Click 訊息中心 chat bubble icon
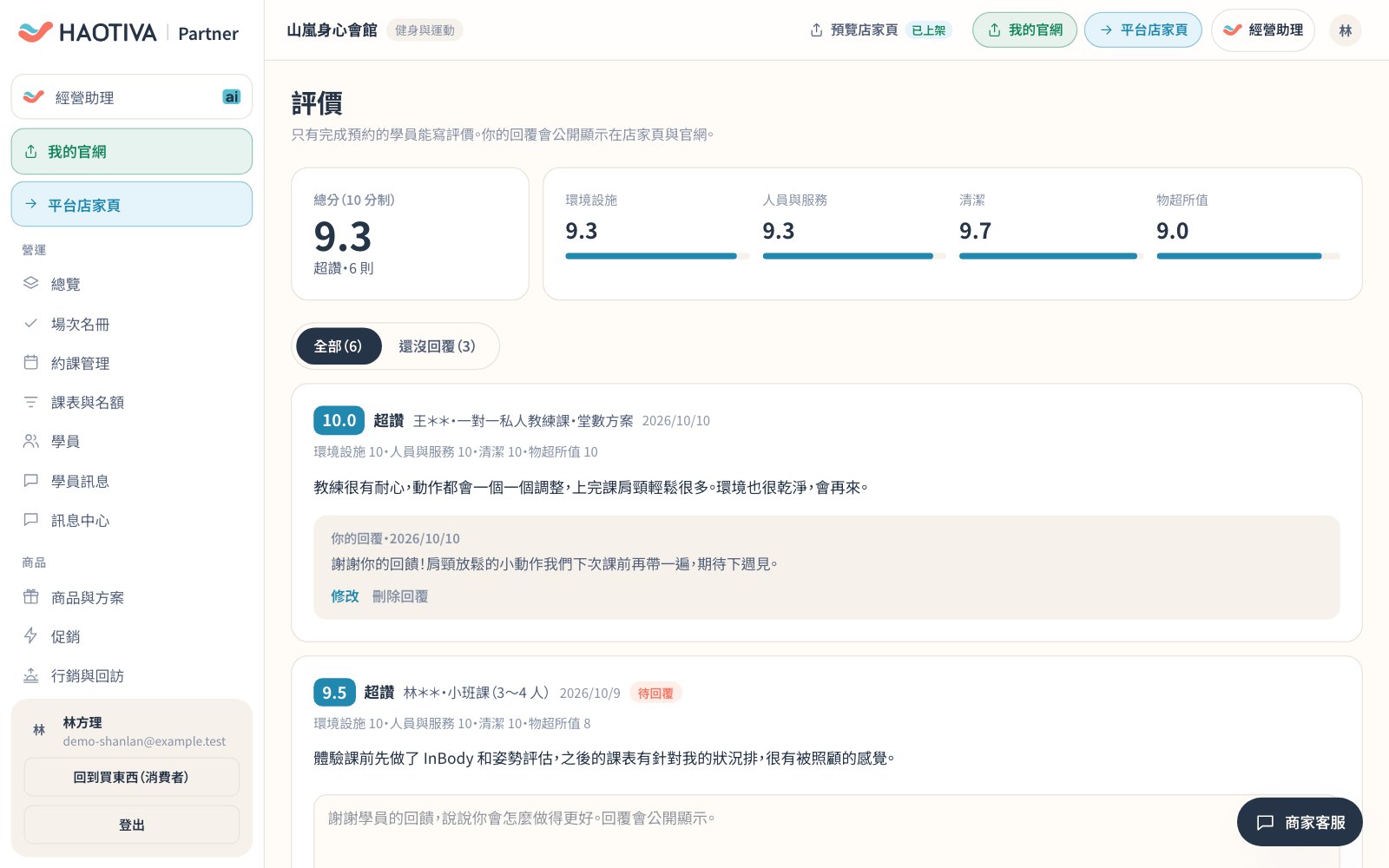This screenshot has width=1389, height=868. 31,519
